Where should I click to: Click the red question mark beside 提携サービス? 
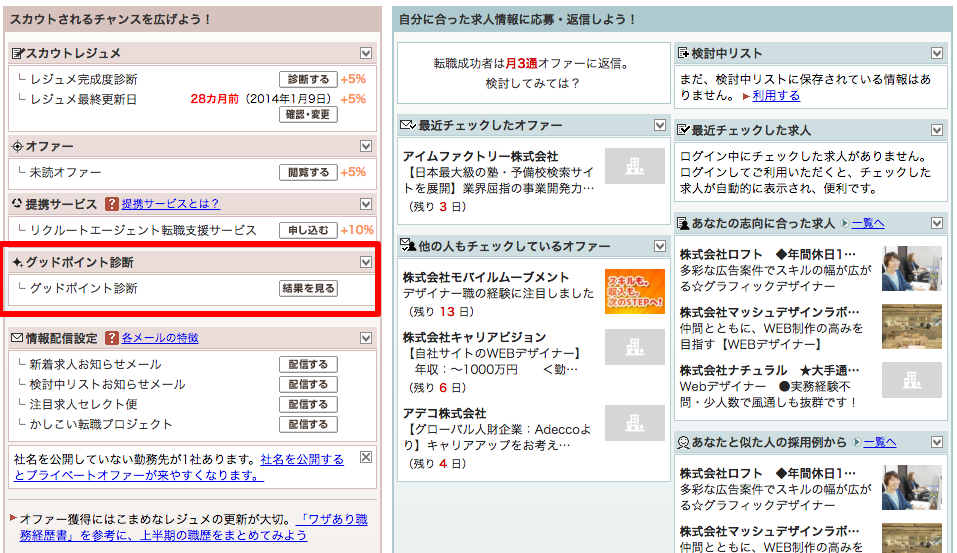tap(112, 204)
